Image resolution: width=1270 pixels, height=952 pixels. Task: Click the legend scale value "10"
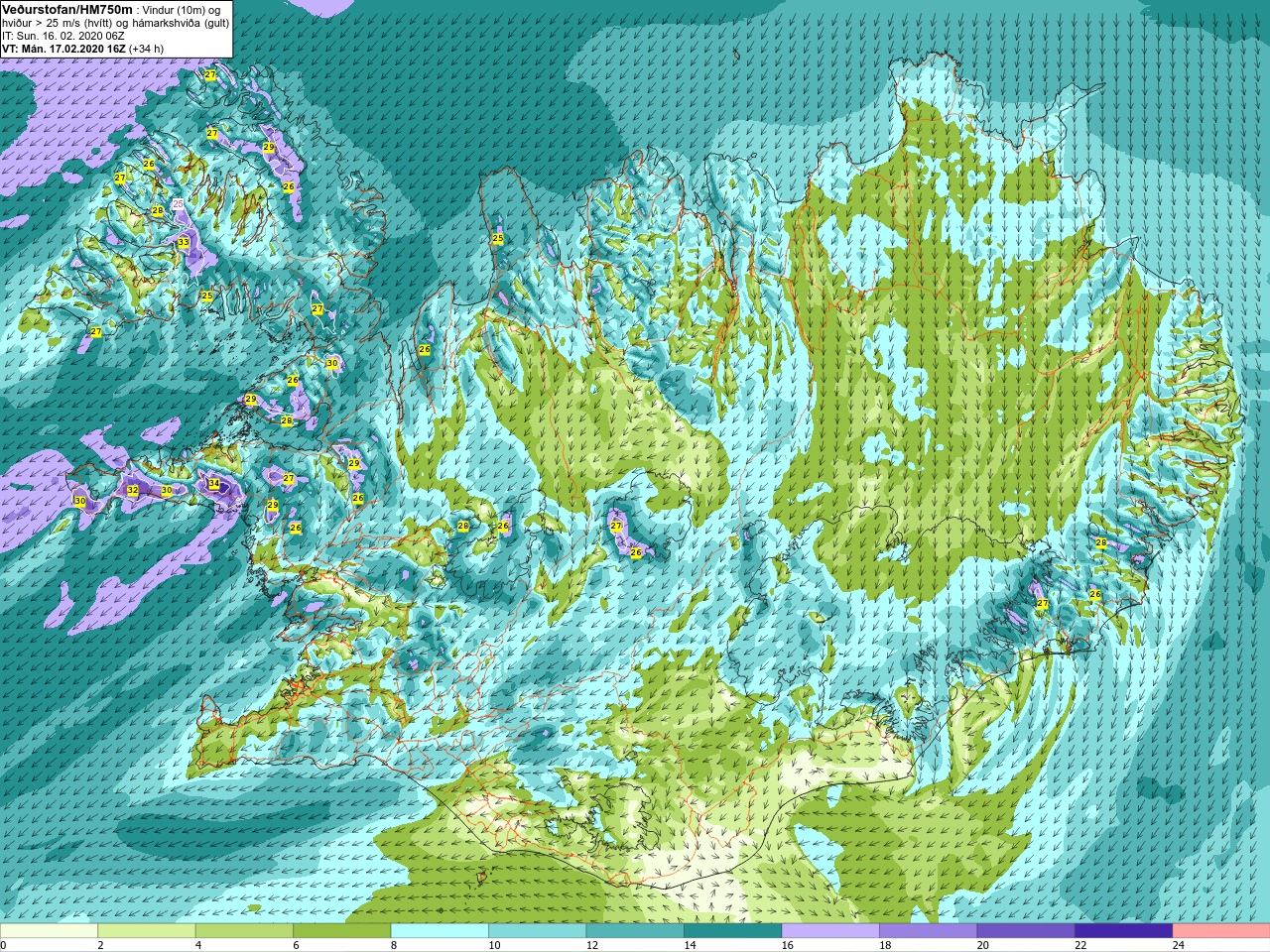[494, 946]
